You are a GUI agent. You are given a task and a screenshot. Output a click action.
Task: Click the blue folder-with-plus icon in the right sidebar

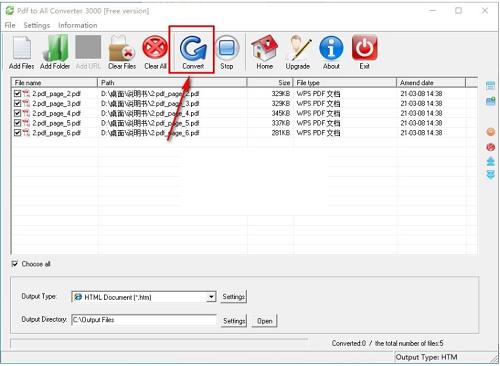490,101
